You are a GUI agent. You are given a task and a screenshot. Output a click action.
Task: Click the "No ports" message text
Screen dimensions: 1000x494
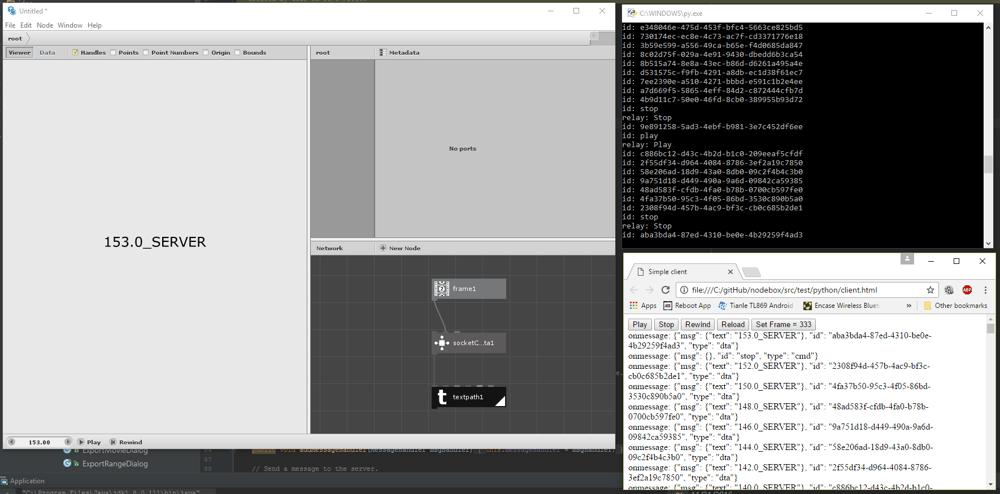[x=462, y=149]
